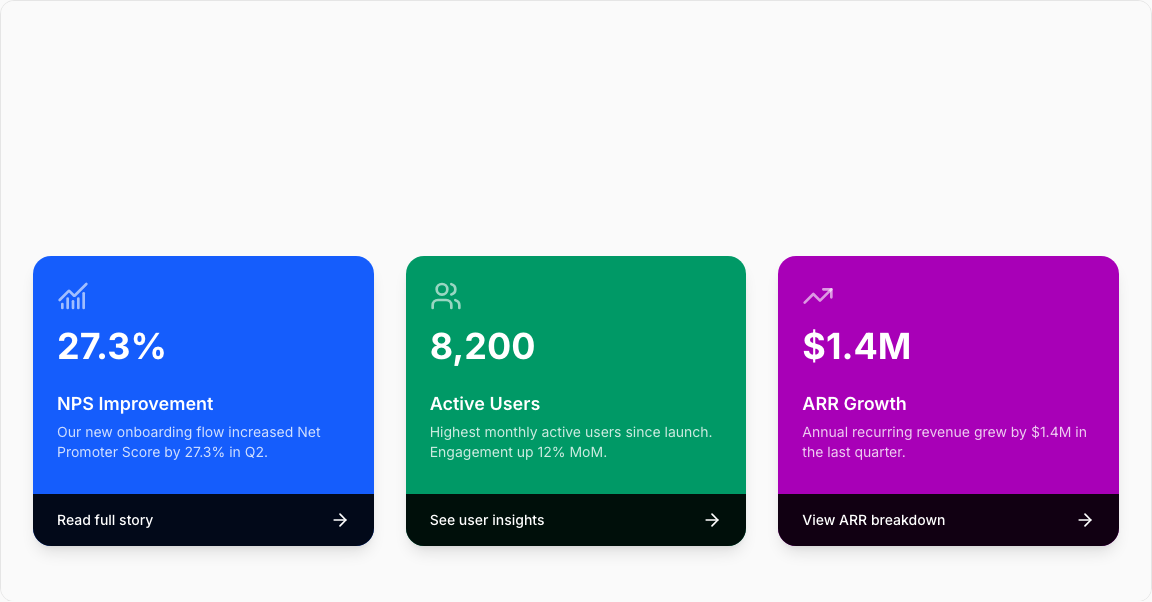
Task: Click the arrow beside See user insights
Action: coord(712,520)
